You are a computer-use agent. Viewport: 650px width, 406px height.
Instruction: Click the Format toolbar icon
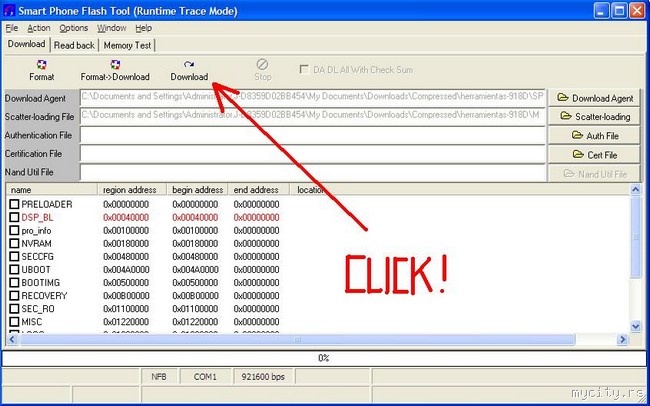pyautogui.click(x=41, y=70)
